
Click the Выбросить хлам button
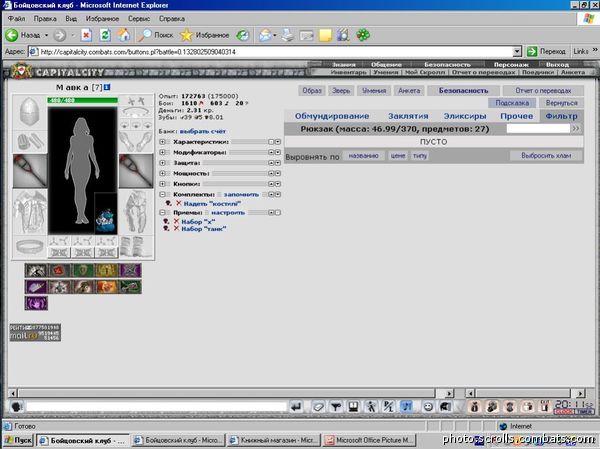pyautogui.click(x=546, y=156)
